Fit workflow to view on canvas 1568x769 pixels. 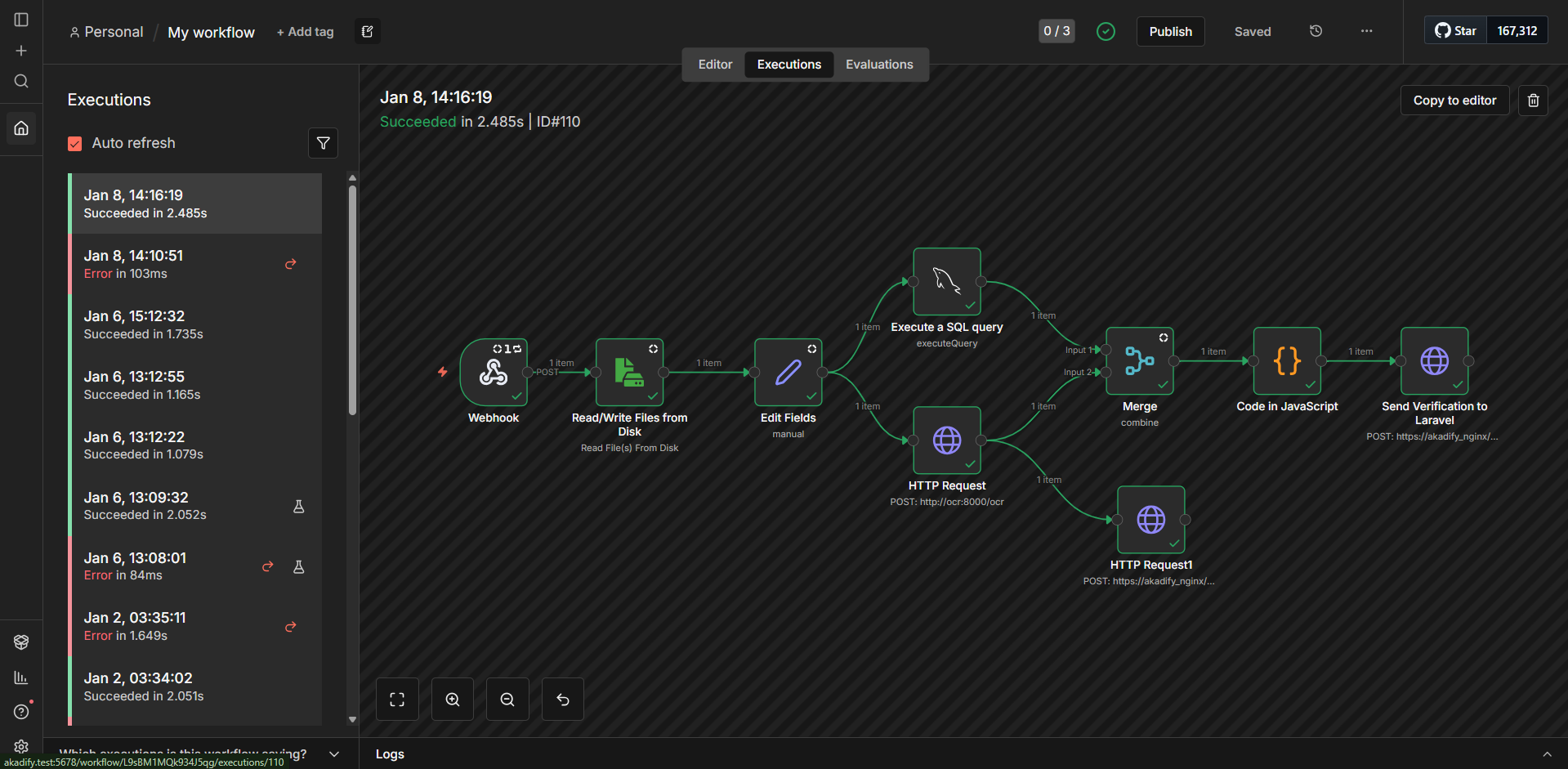point(397,699)
